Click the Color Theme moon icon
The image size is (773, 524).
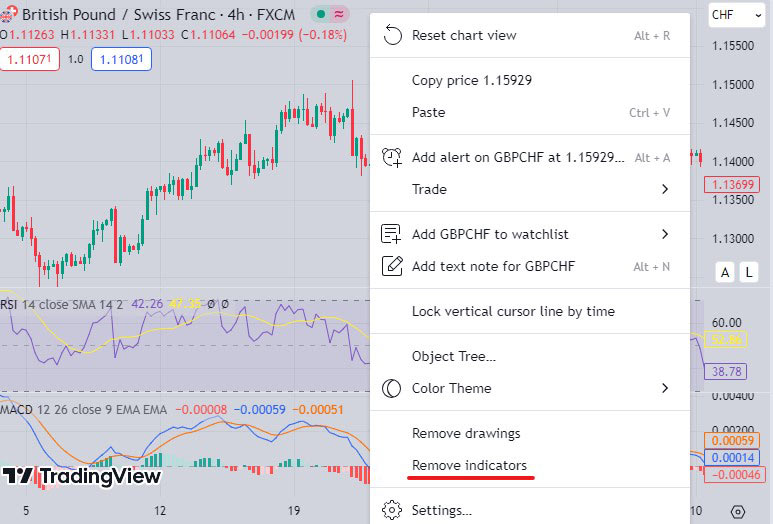tap(391, 388)
